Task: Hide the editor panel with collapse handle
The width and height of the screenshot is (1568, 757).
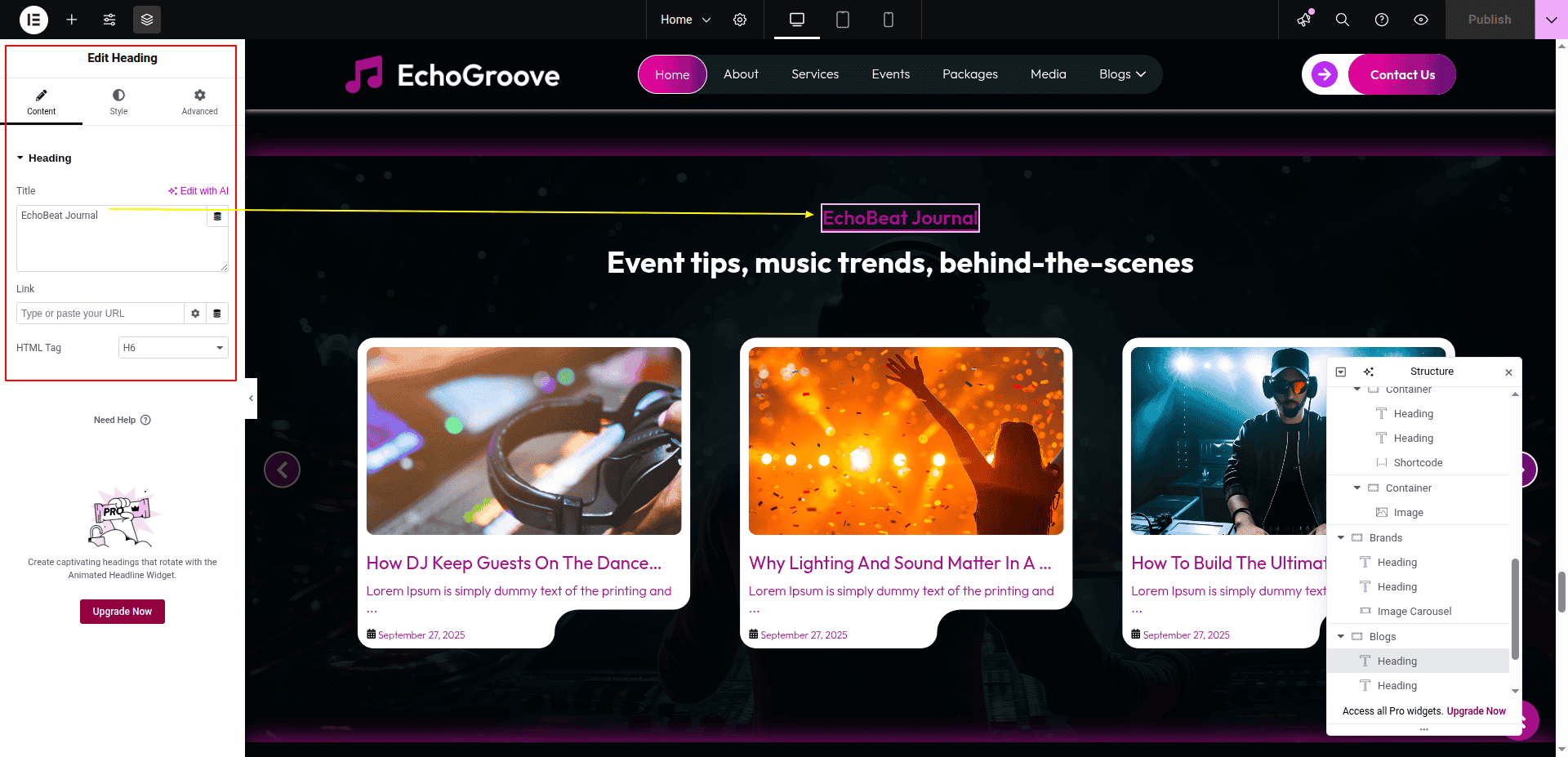Action: [x=251, y=399]
